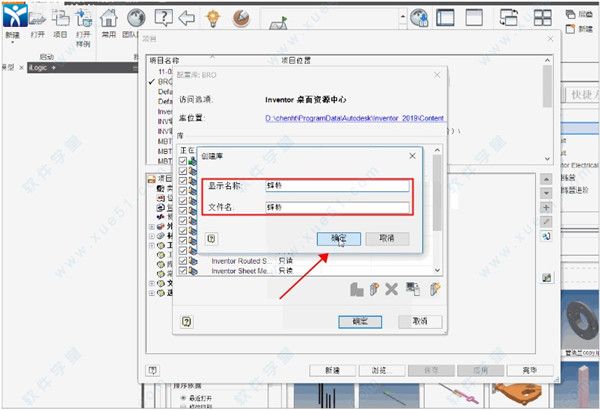Click 确定 in the library configuration dialog
Screen dimensions: 600x410
360,322
